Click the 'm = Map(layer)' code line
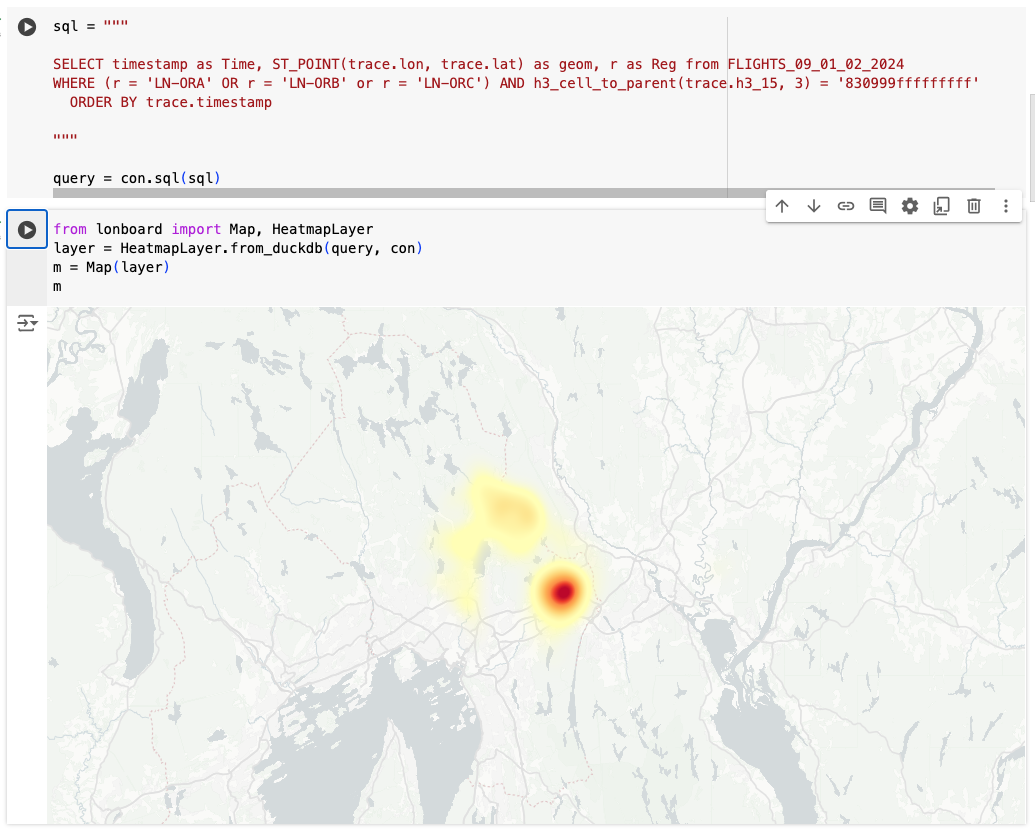1035x829 pixels. pyautogui.click(x=112, y=267)
